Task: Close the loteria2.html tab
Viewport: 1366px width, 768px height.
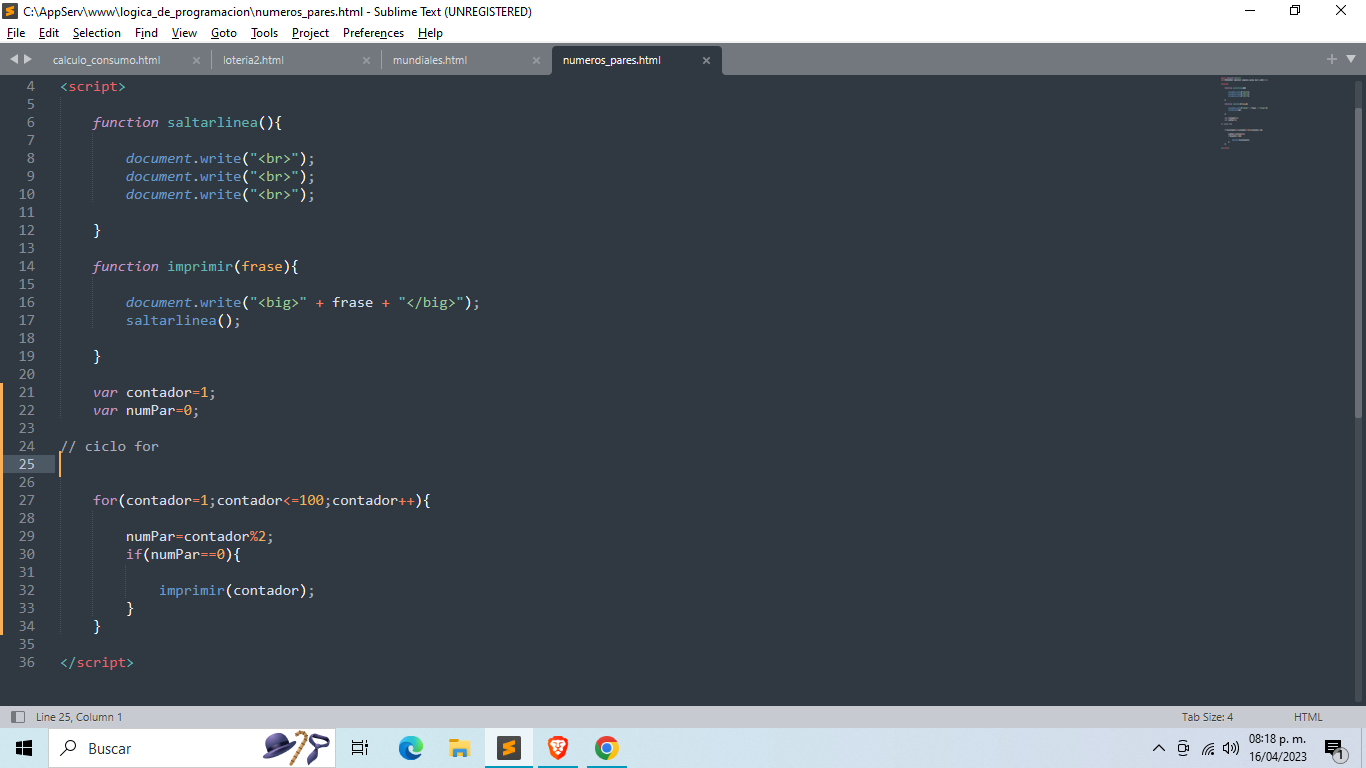Action: 366,60
